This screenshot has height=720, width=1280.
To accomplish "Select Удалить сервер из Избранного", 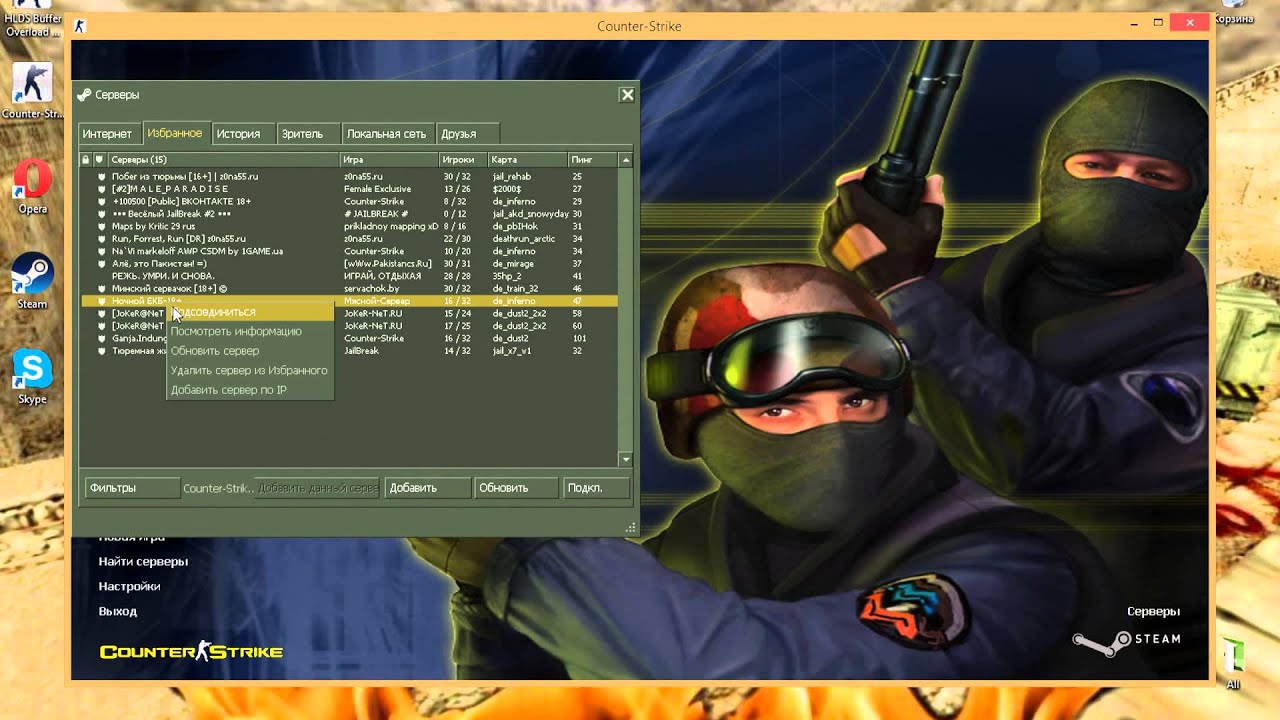I will 250,370.
